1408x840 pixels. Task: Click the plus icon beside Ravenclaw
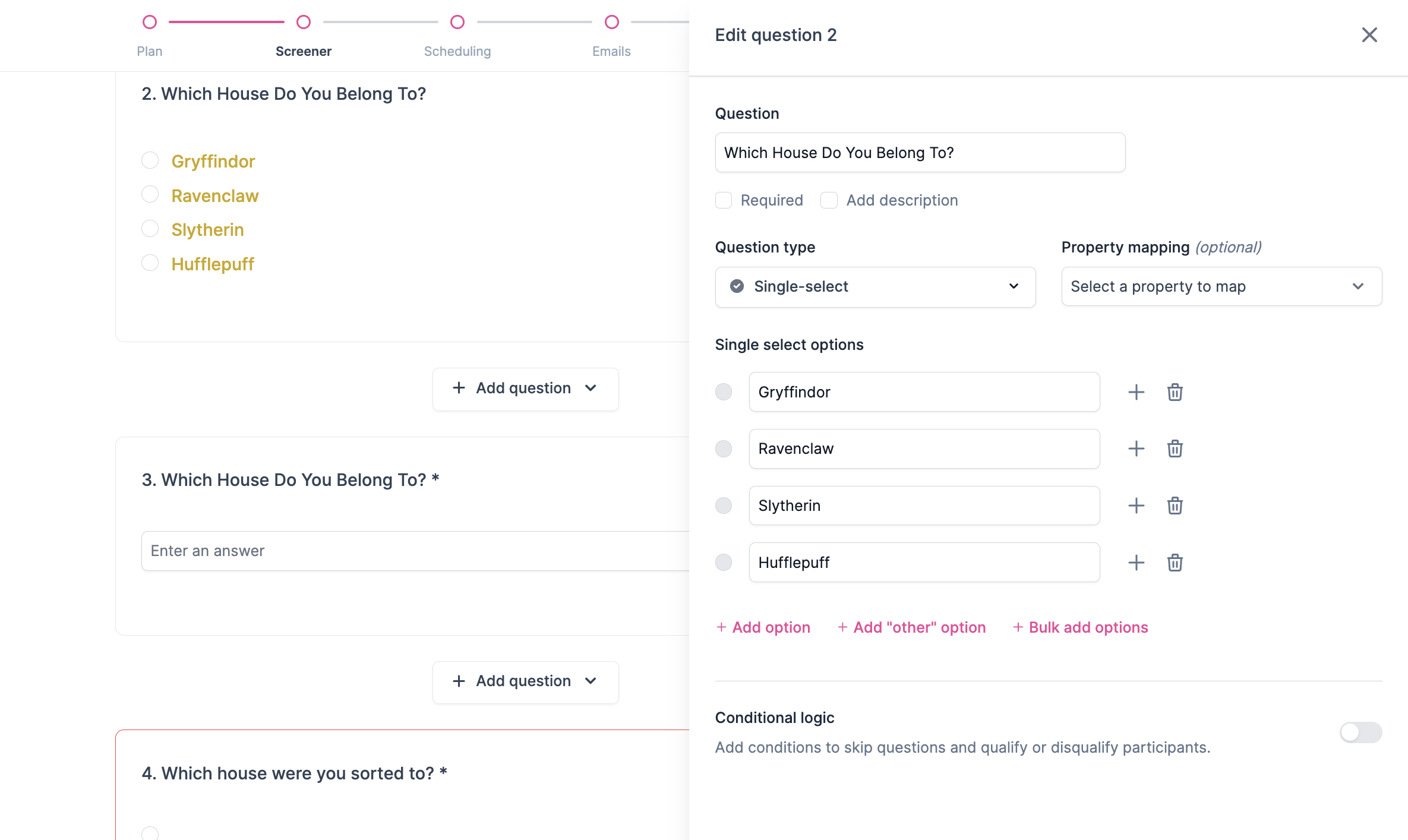click(x=1136, y=449)
